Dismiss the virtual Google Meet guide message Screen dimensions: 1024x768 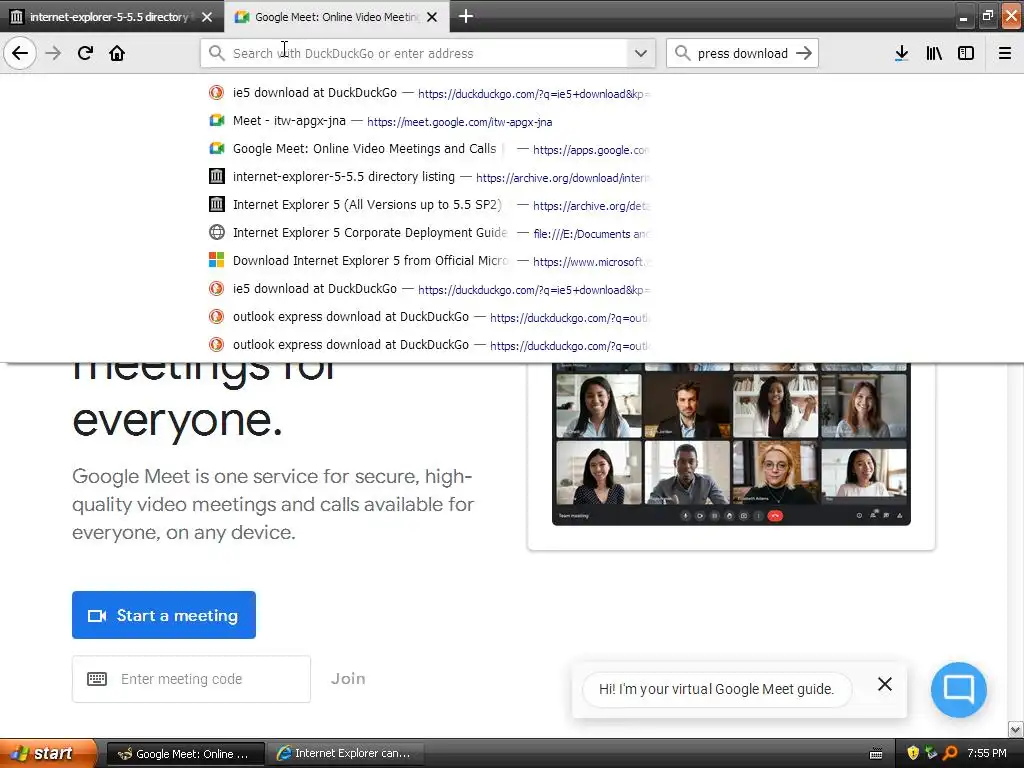[885, 684]
